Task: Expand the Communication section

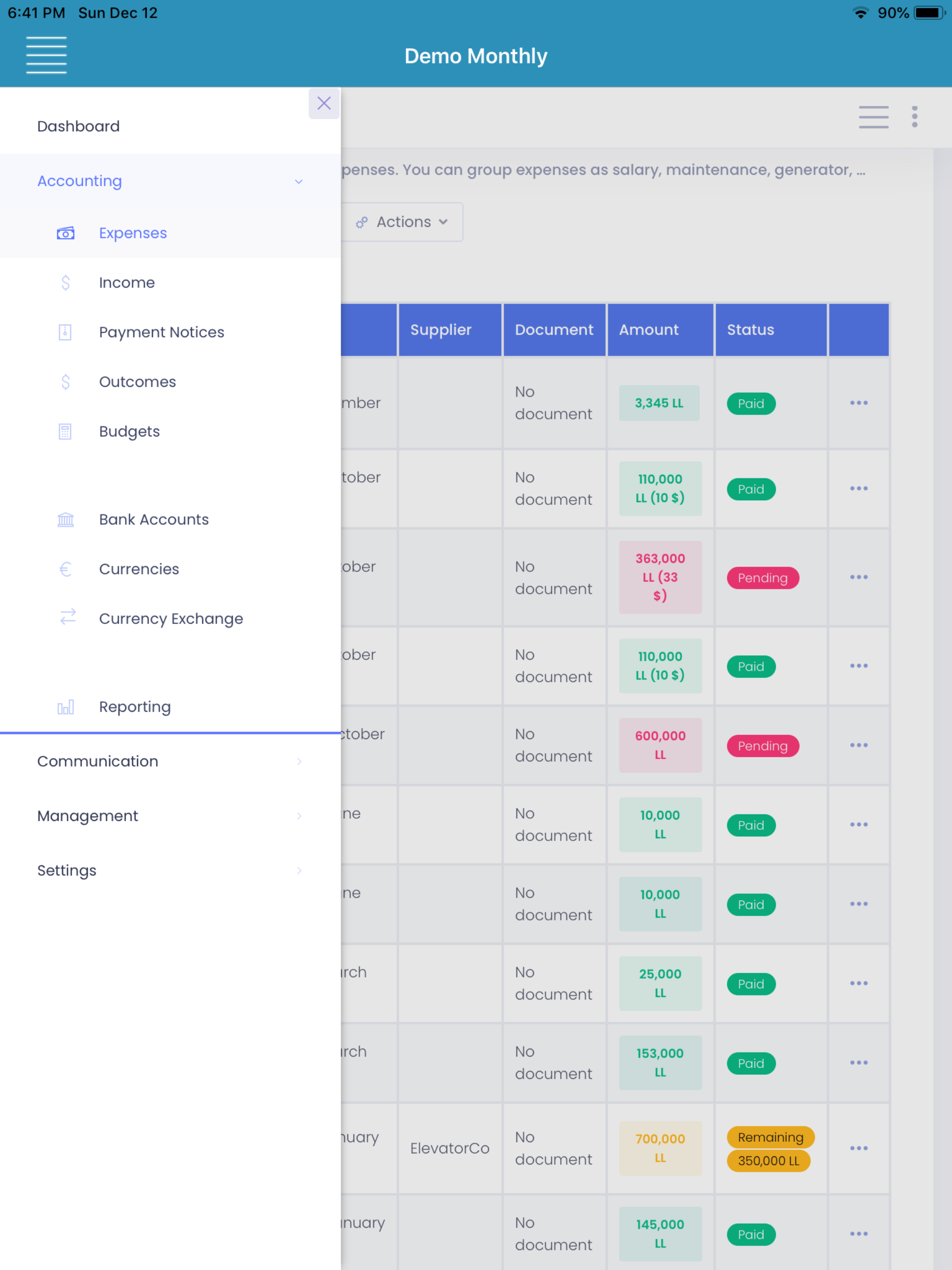Action: pyautogui.click(x=170, y=761)
